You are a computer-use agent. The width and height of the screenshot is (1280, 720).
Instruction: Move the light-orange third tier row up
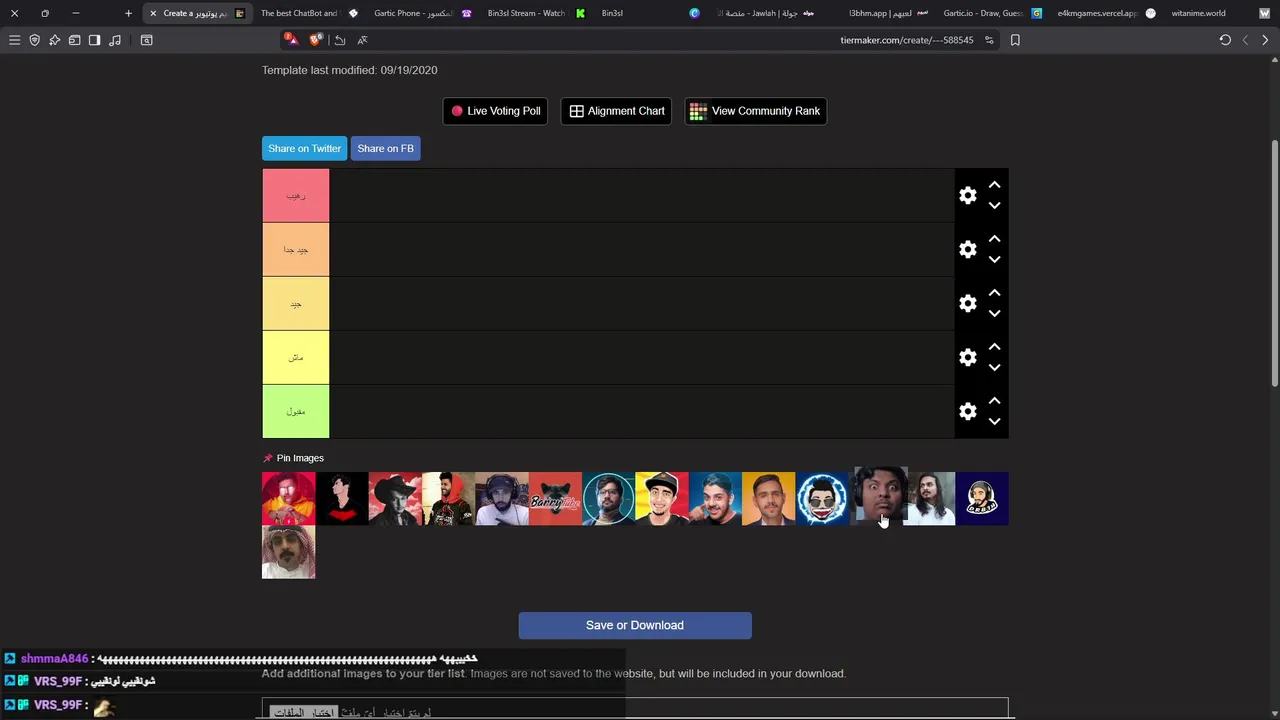(994, 293)
